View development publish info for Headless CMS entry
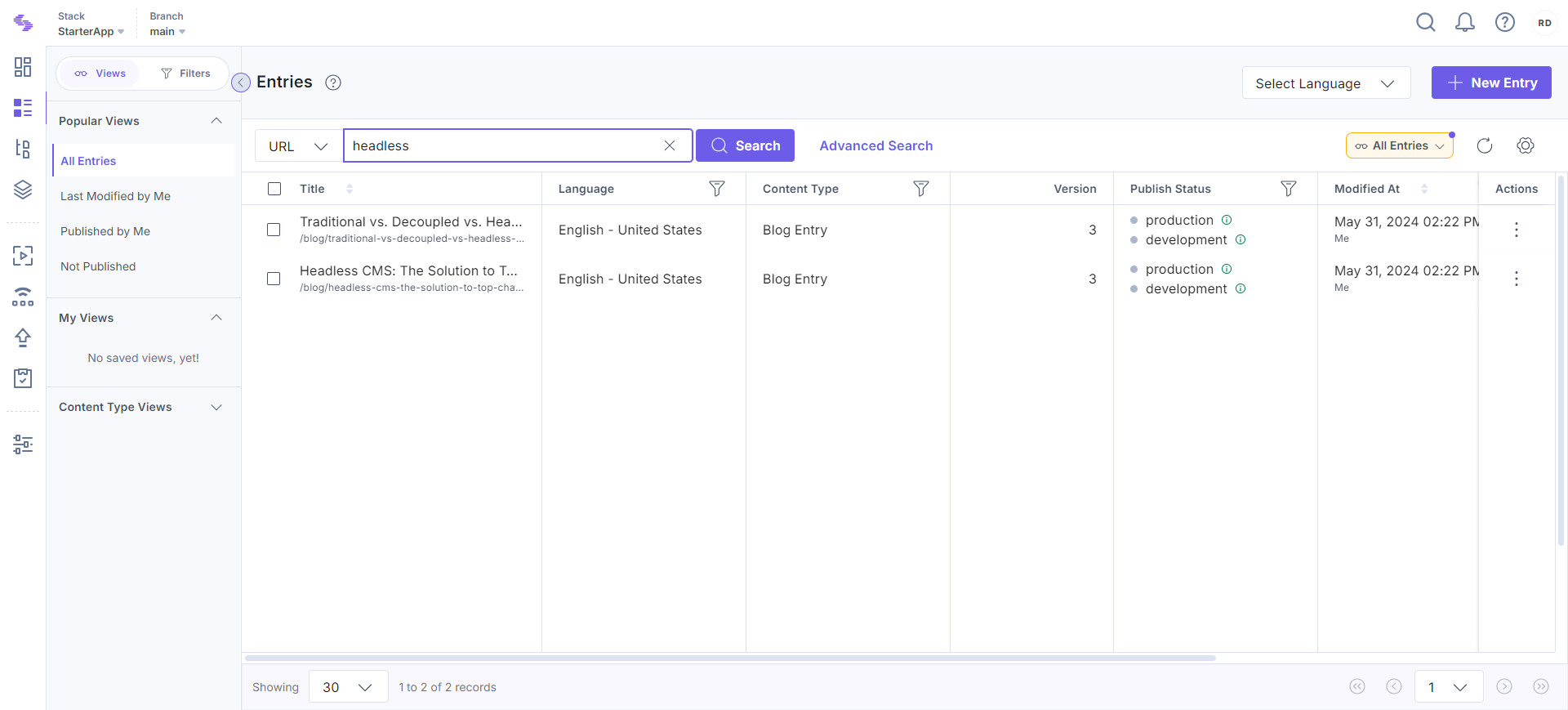Screen dimensions: 1568x710 (1241, 288)
